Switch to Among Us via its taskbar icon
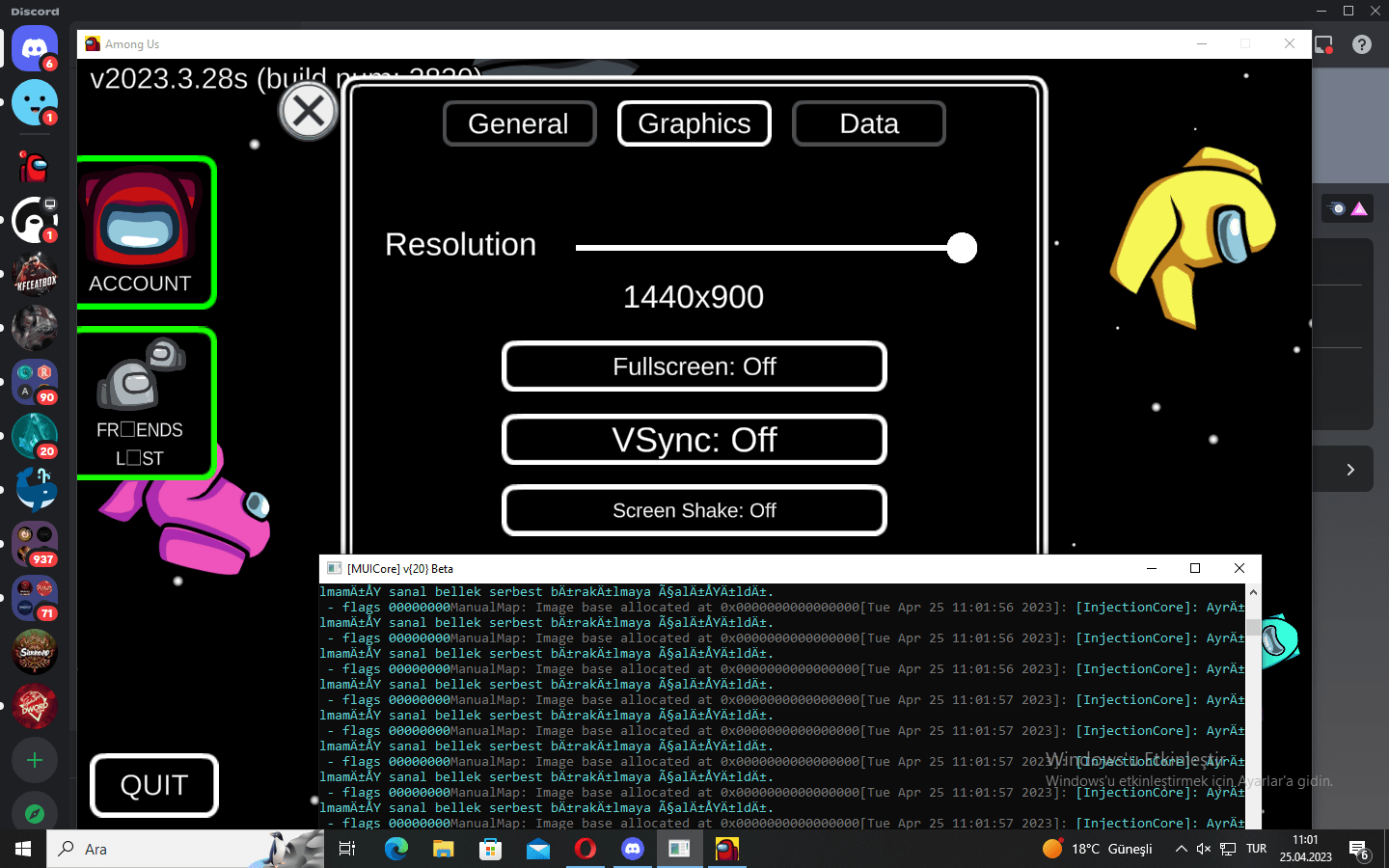The height and width of the screenshot is (868, 1389). tap(727, 849)
